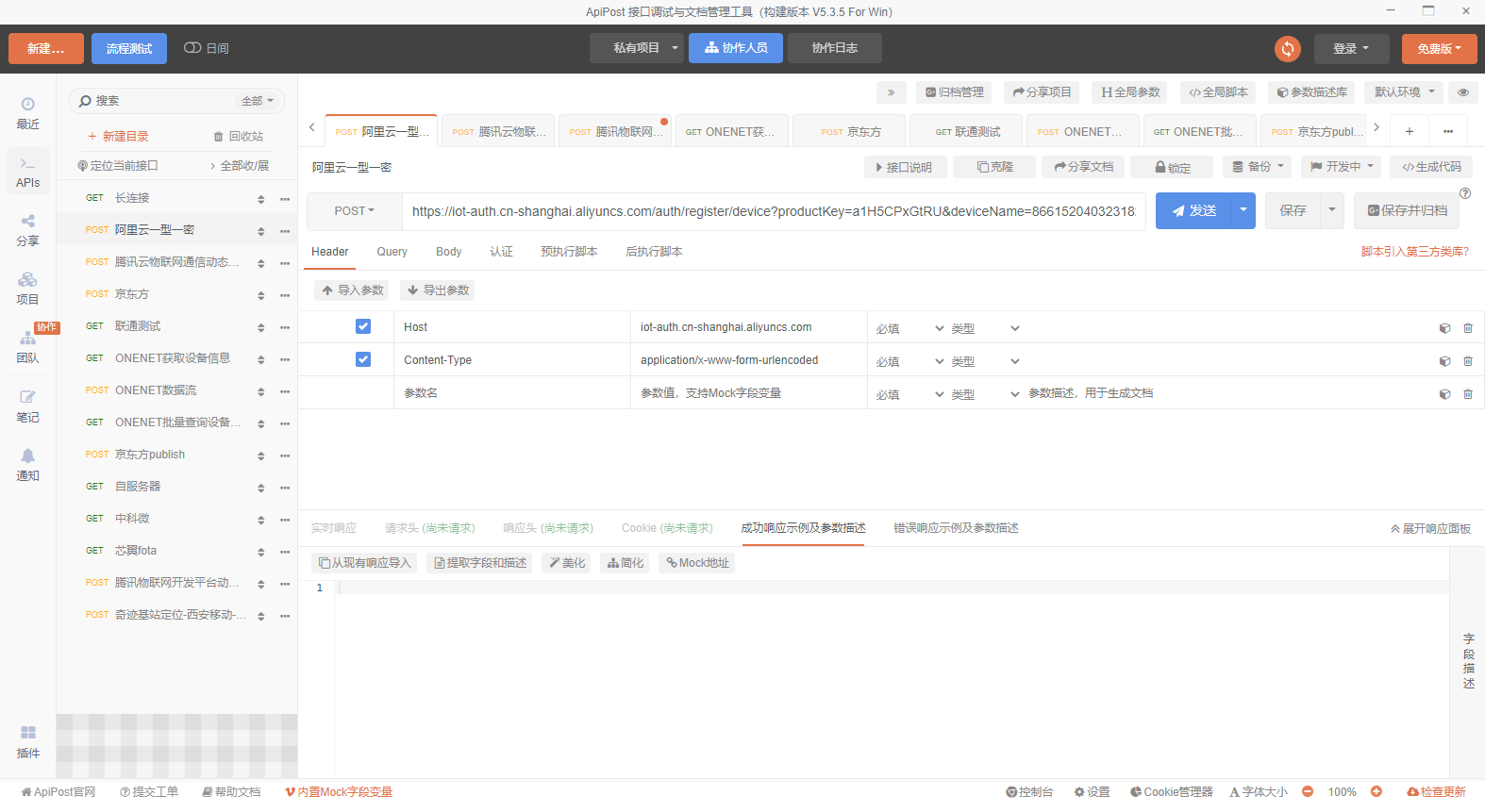Open the save button dropdown arrow

(1332, 211)
